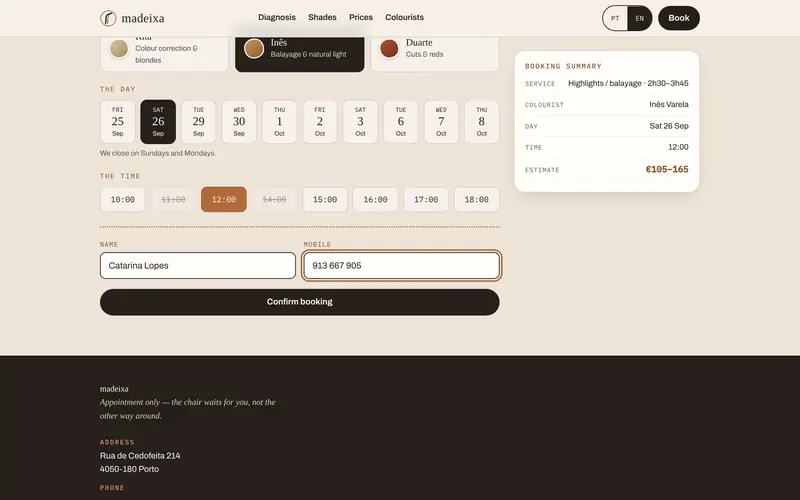This screenshot has height=500, width=800.
Task: Pick the 17:00 time slot
Action: tap(426, 199)
